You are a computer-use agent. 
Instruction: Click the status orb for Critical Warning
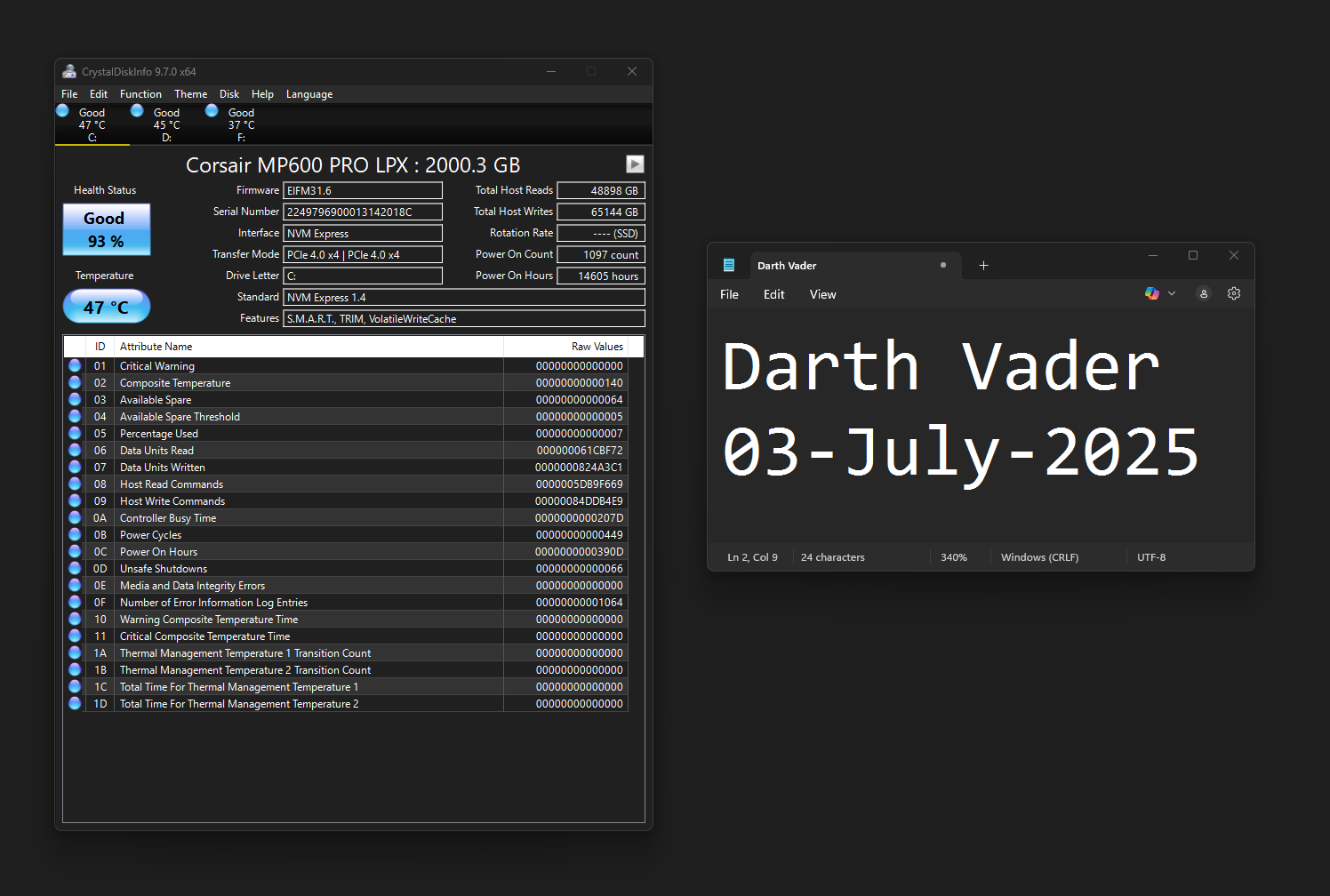[75, 366]
